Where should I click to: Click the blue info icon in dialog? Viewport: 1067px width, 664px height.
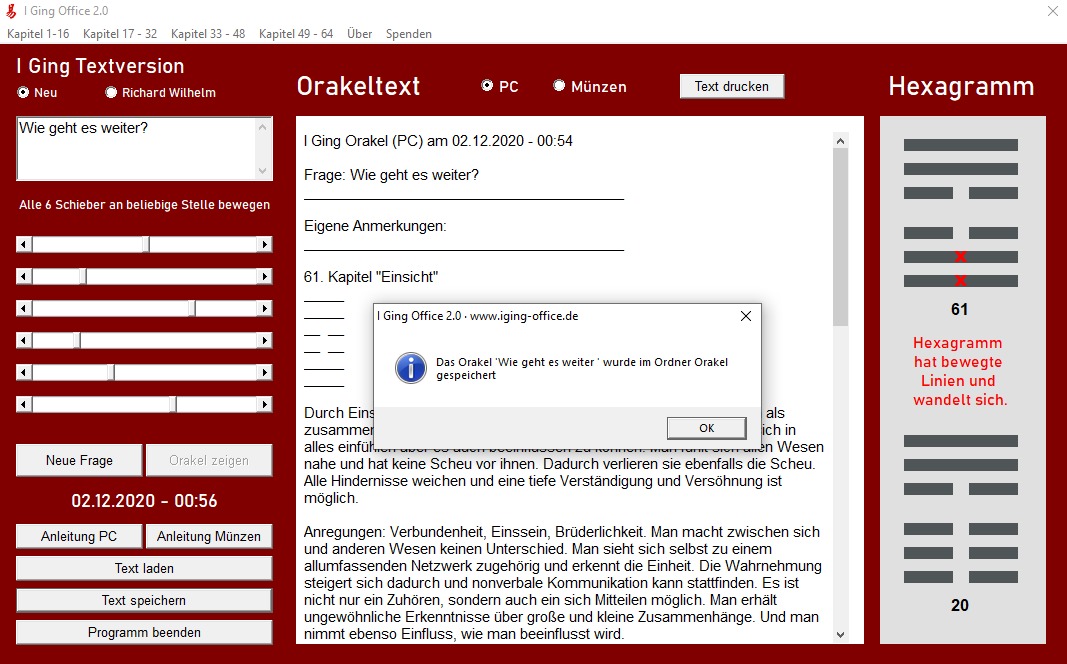[411, 368]
